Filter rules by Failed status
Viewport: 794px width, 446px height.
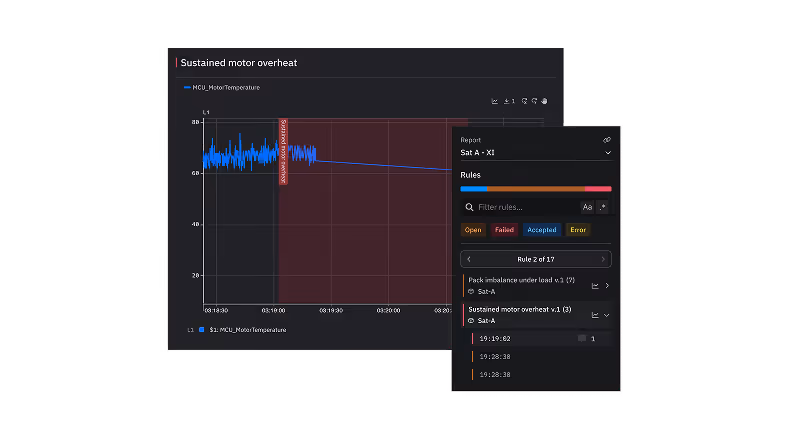click(504, 230)
